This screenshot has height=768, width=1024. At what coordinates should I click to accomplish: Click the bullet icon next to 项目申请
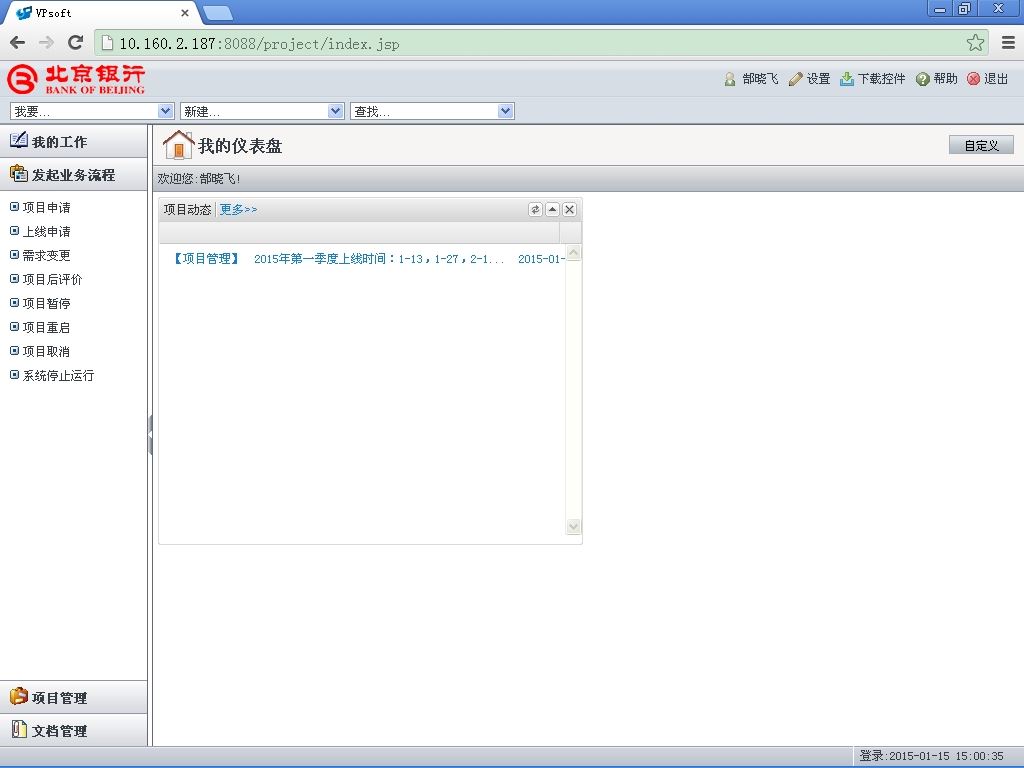[x=14, y=207]
